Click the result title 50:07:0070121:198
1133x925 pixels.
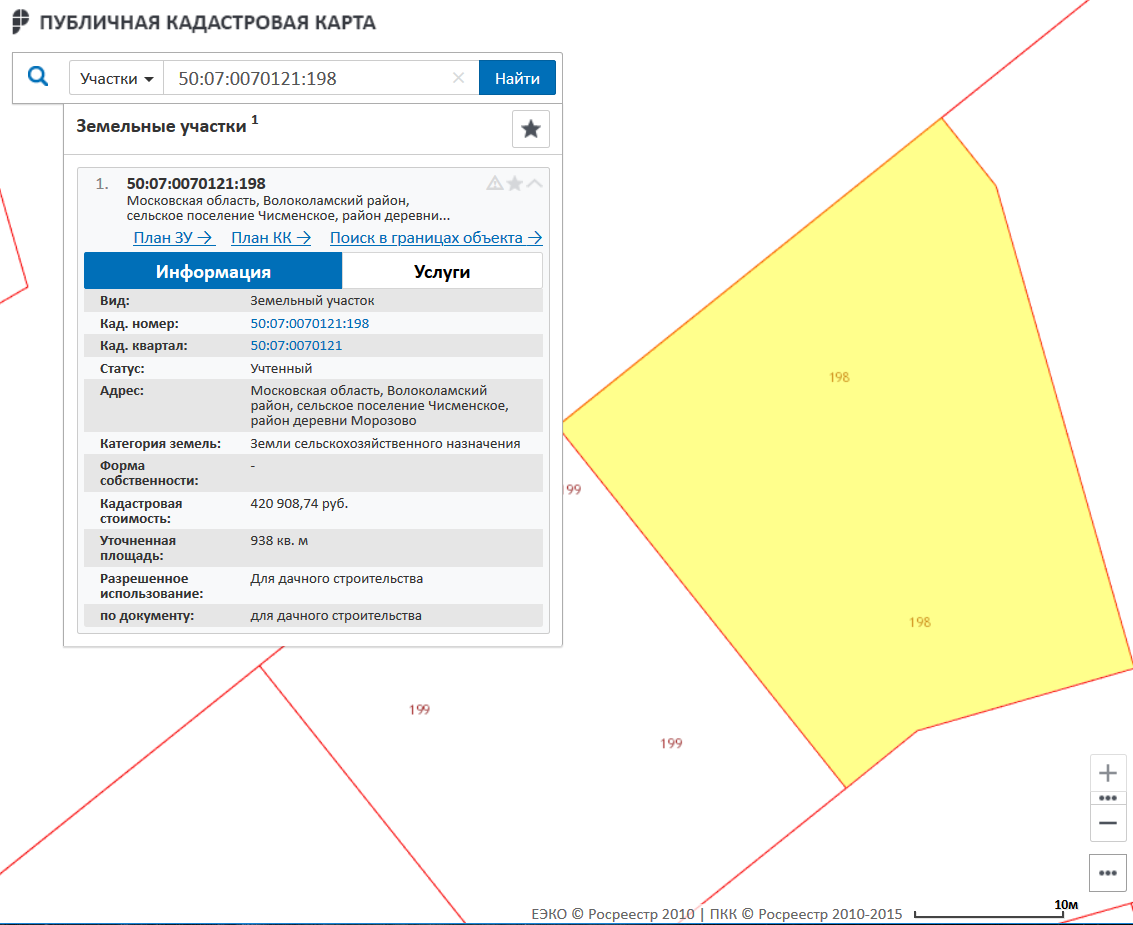click(196, 184)
